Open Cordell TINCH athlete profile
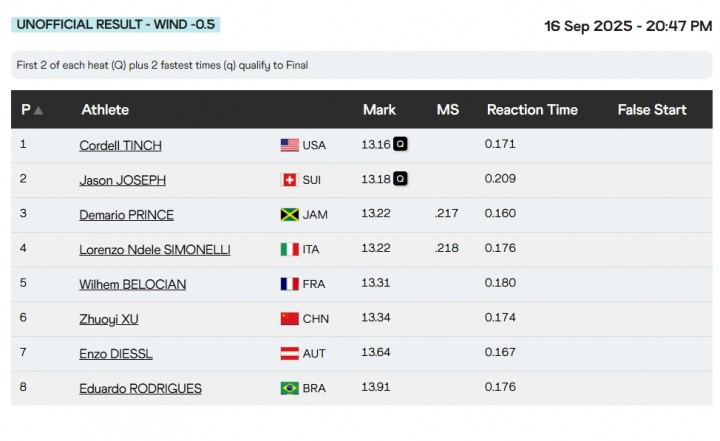 pos(120,146)
